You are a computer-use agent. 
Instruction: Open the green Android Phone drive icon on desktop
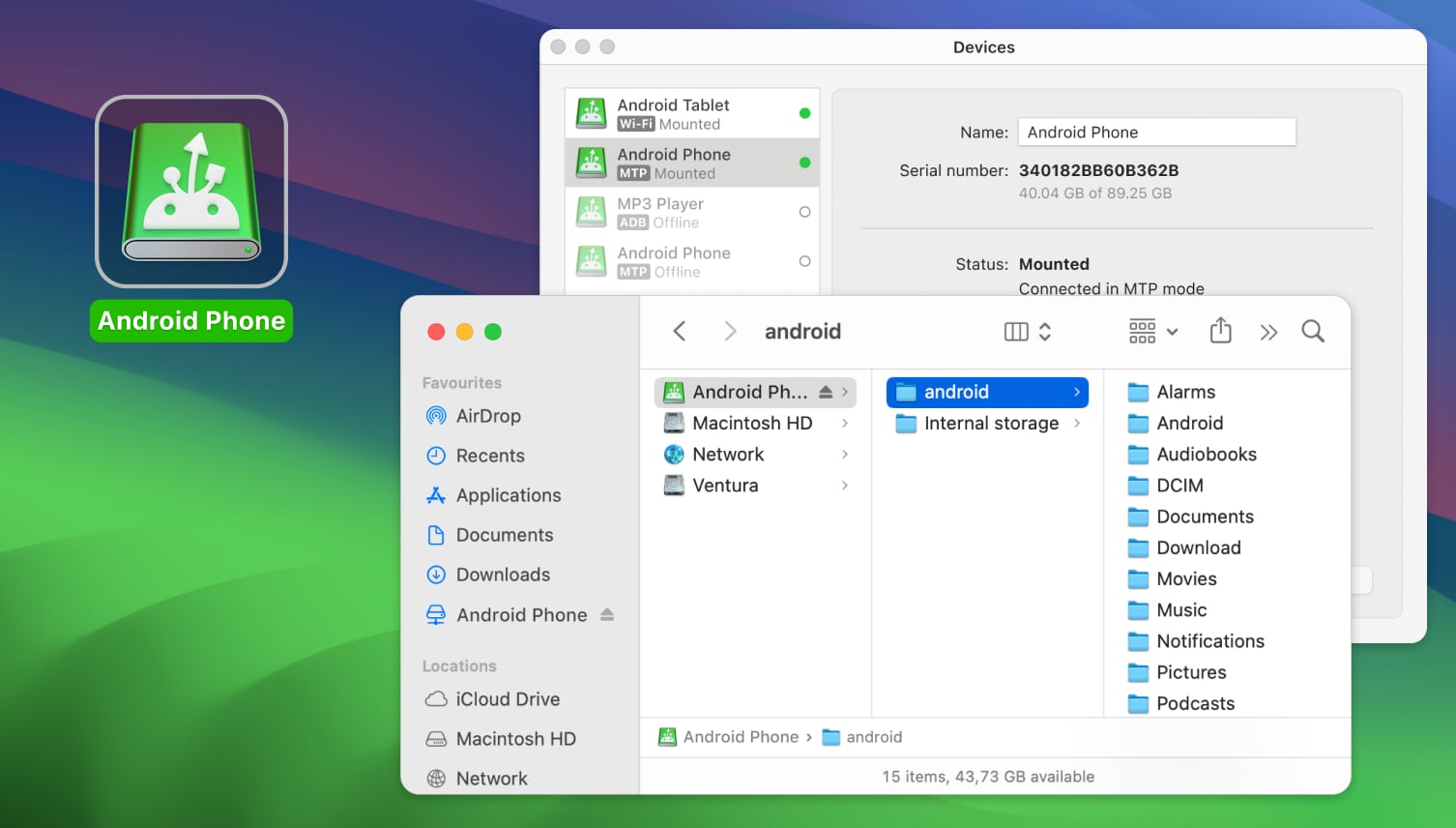190,192
